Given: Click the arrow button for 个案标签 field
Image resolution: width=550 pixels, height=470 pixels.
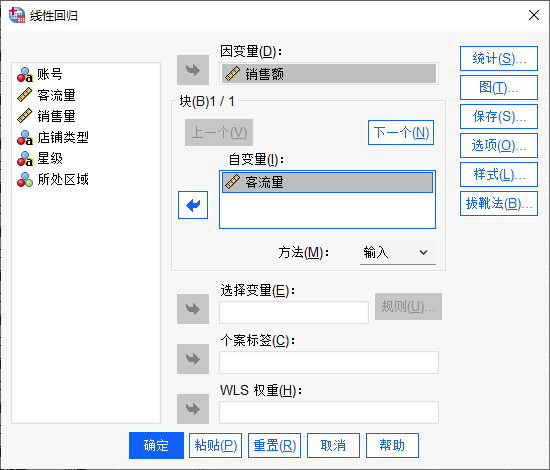Looking at the screenshot, I should coord(193,359).
